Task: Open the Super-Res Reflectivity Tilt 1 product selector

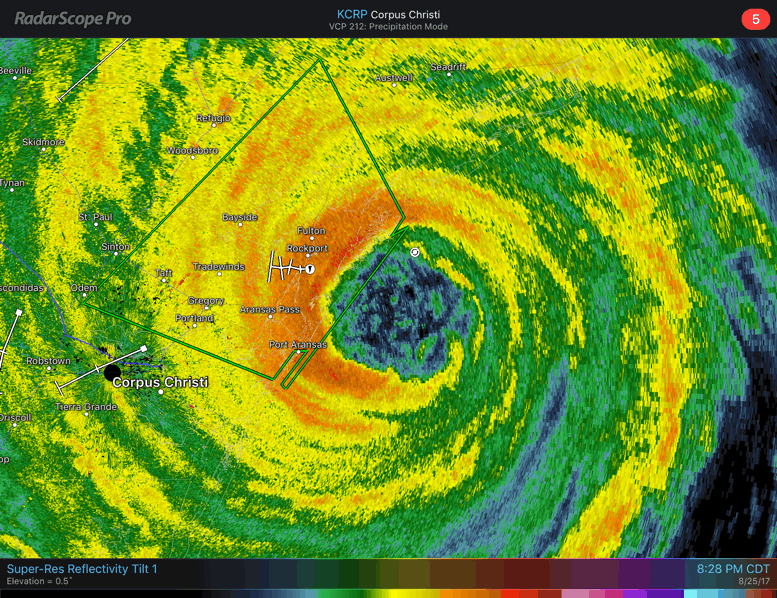Action: click(82, 569)
